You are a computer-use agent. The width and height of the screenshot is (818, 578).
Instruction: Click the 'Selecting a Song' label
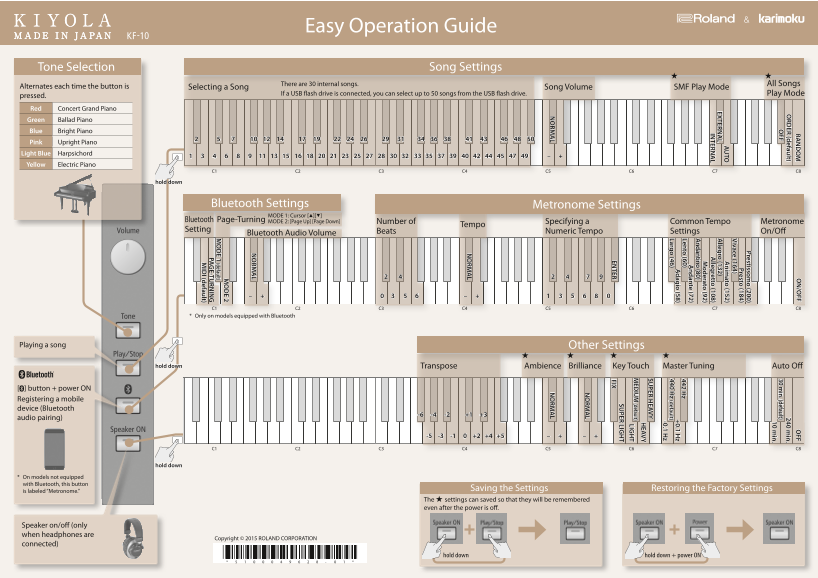218,87
